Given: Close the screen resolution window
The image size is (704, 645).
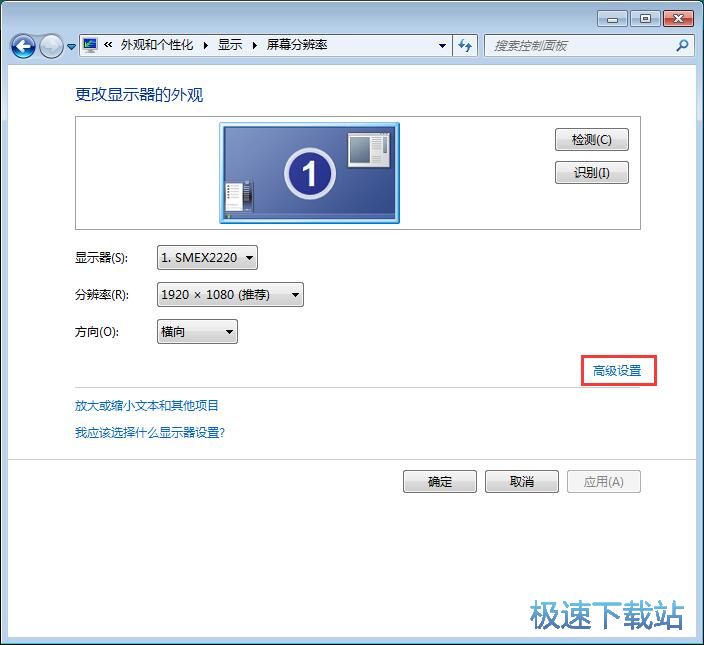Looking at the screenshot, I should point(678,19).
